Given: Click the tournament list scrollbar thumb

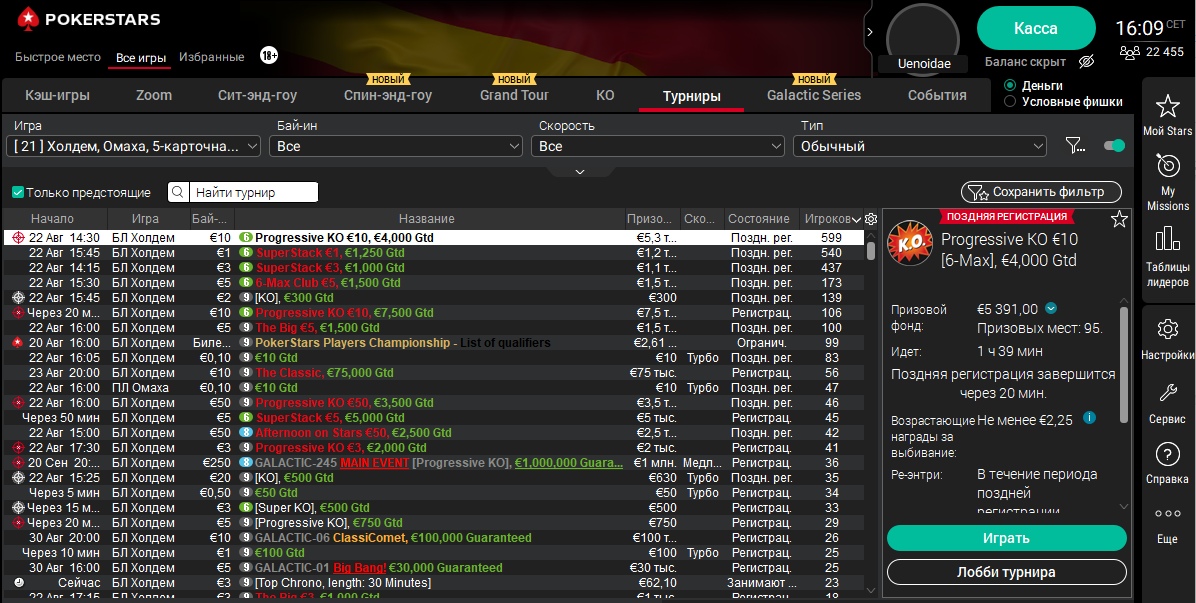Looking at the screenshot, I should (871, 251).
